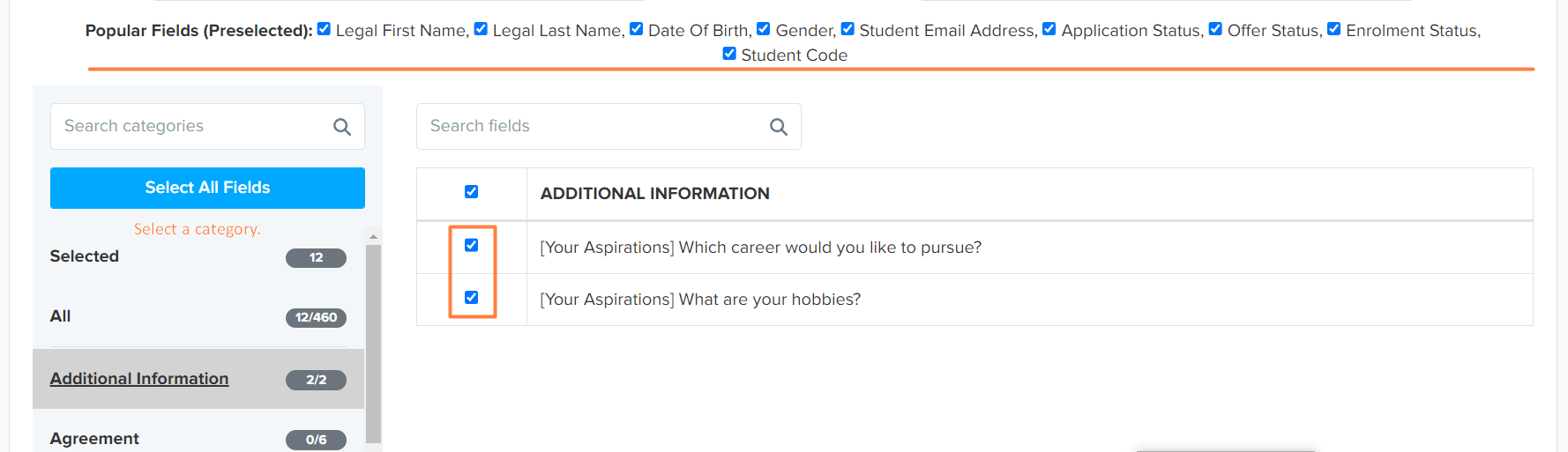
Task: Click the magnifier icon in fields search
Action: [779, 127]
